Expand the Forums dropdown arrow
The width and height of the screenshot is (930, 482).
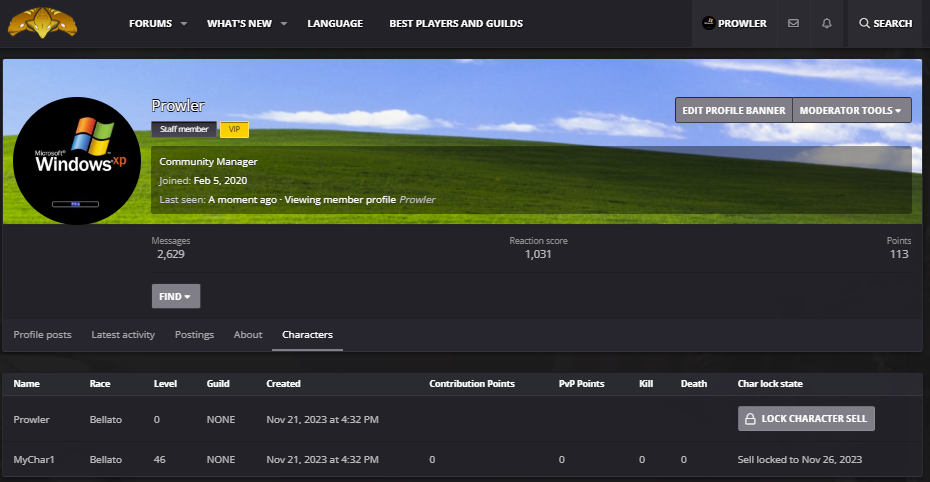[x=184, y=23]
